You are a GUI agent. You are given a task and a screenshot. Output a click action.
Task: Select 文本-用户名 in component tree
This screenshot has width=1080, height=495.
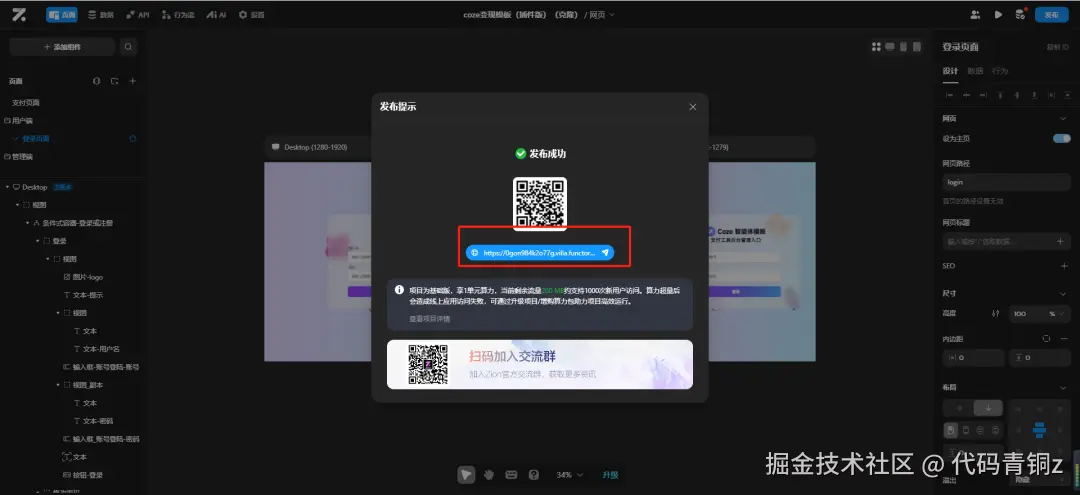tap(96, 349)
